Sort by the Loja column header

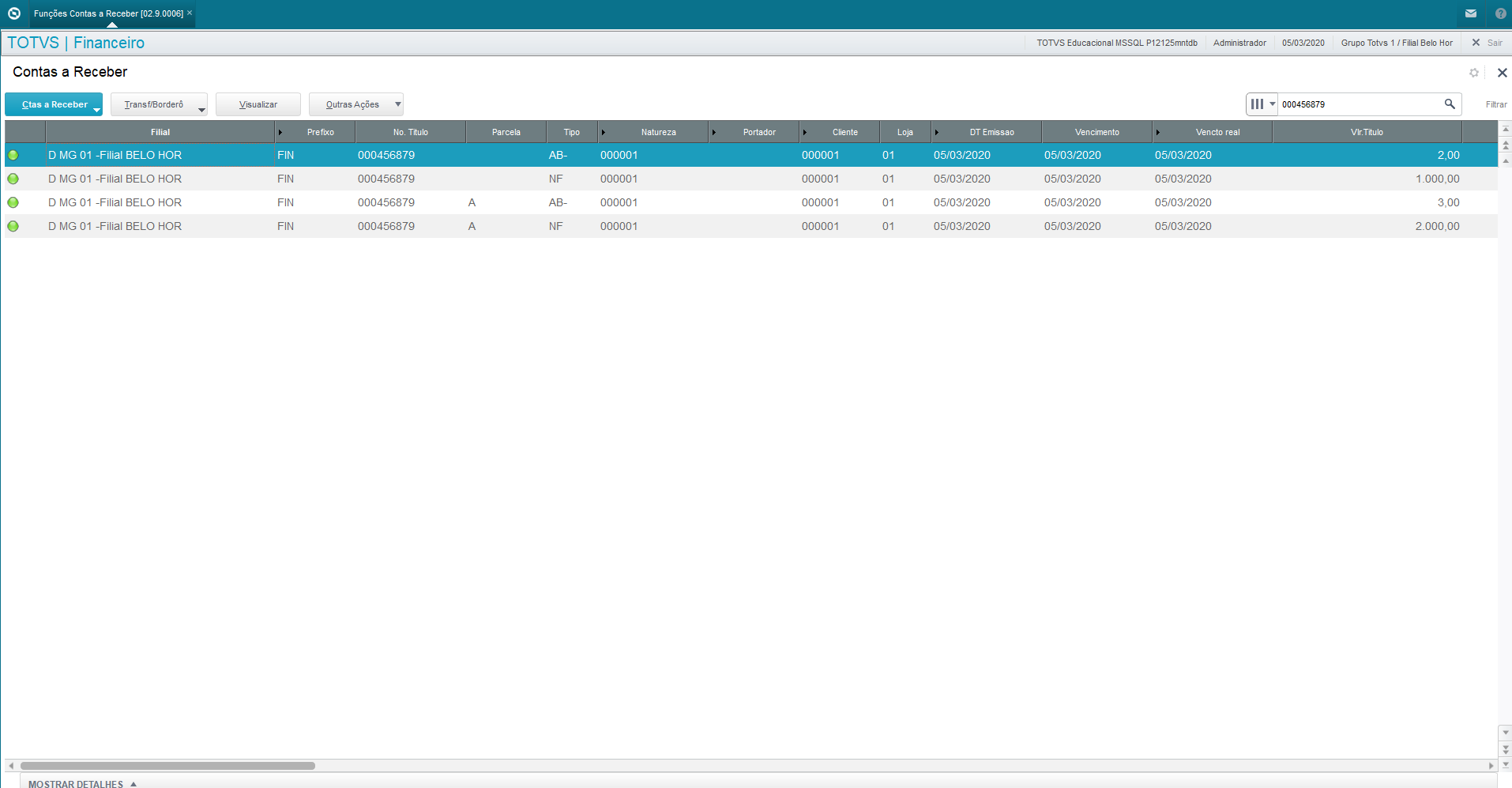coord(905,132)
